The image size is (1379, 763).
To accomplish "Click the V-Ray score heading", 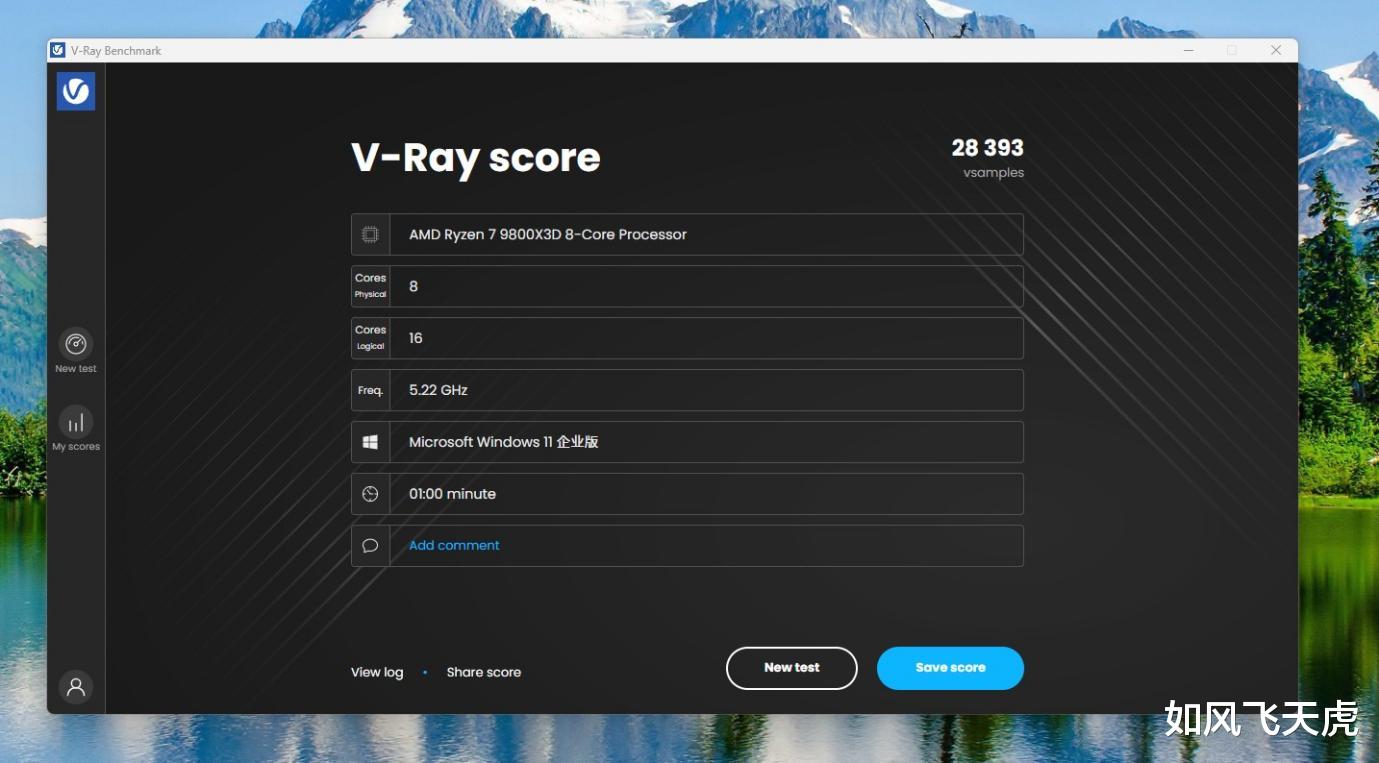I will click(x=476, y=158).
